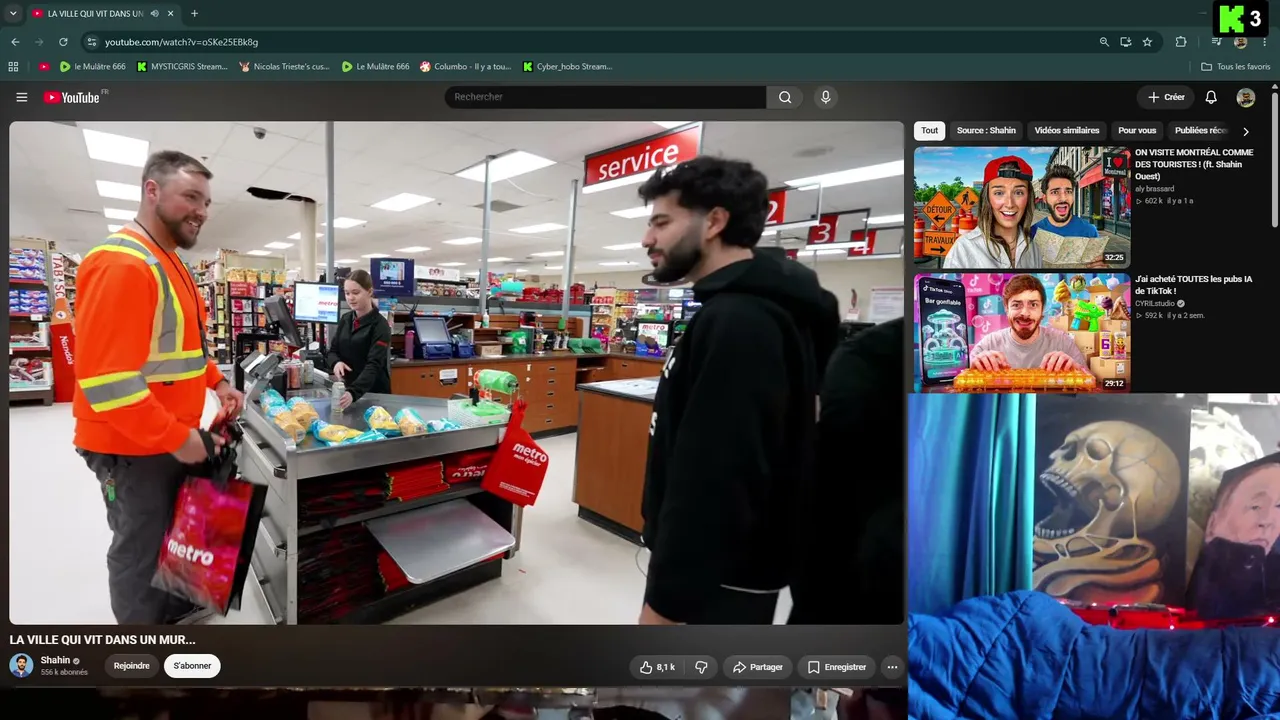Image resolution: width=1280 pixels, height=720 pixels.
Task: Open the first le Mulâtre 666 bookmark
Action: [x=92, y=67]
